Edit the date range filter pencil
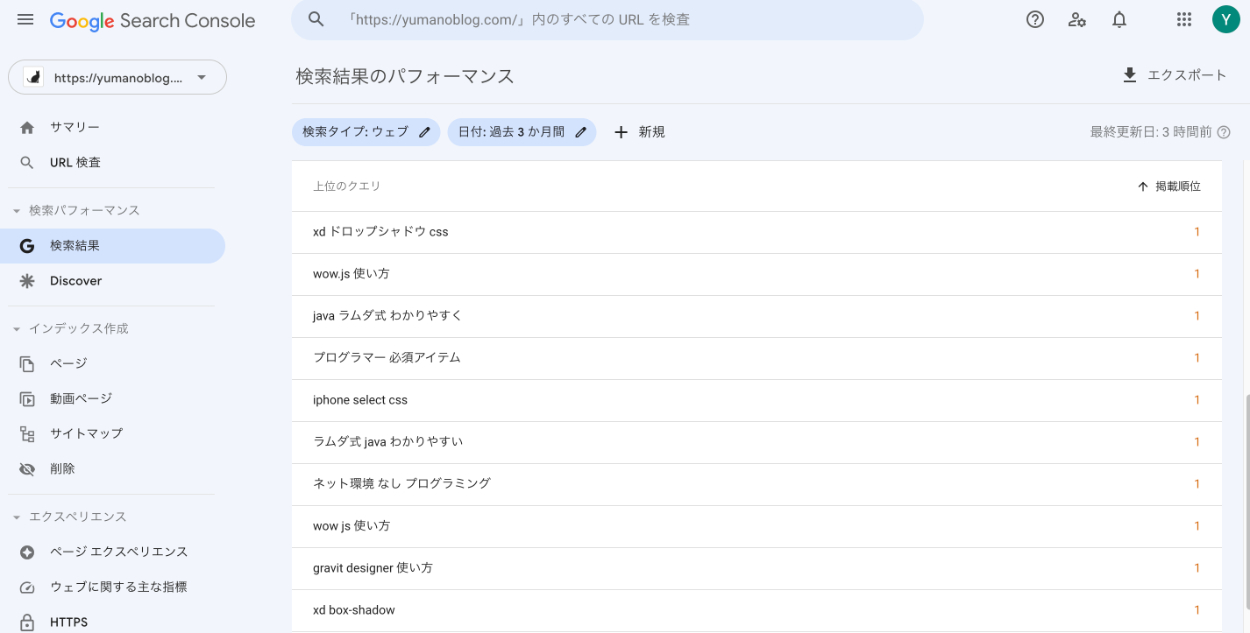This screenshot has height=633, width=1250. point(581,132)
